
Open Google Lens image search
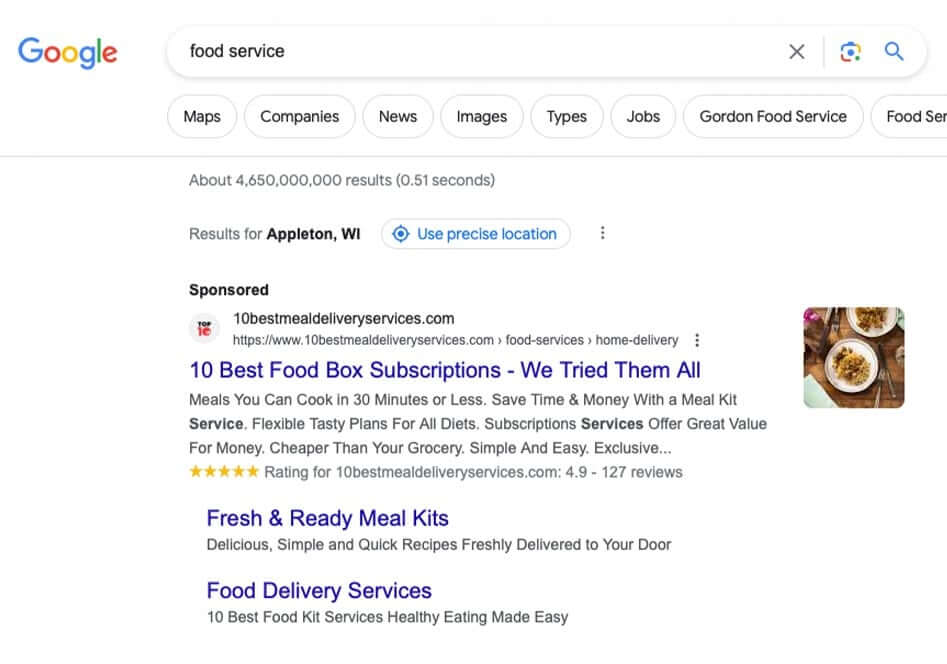851,52
